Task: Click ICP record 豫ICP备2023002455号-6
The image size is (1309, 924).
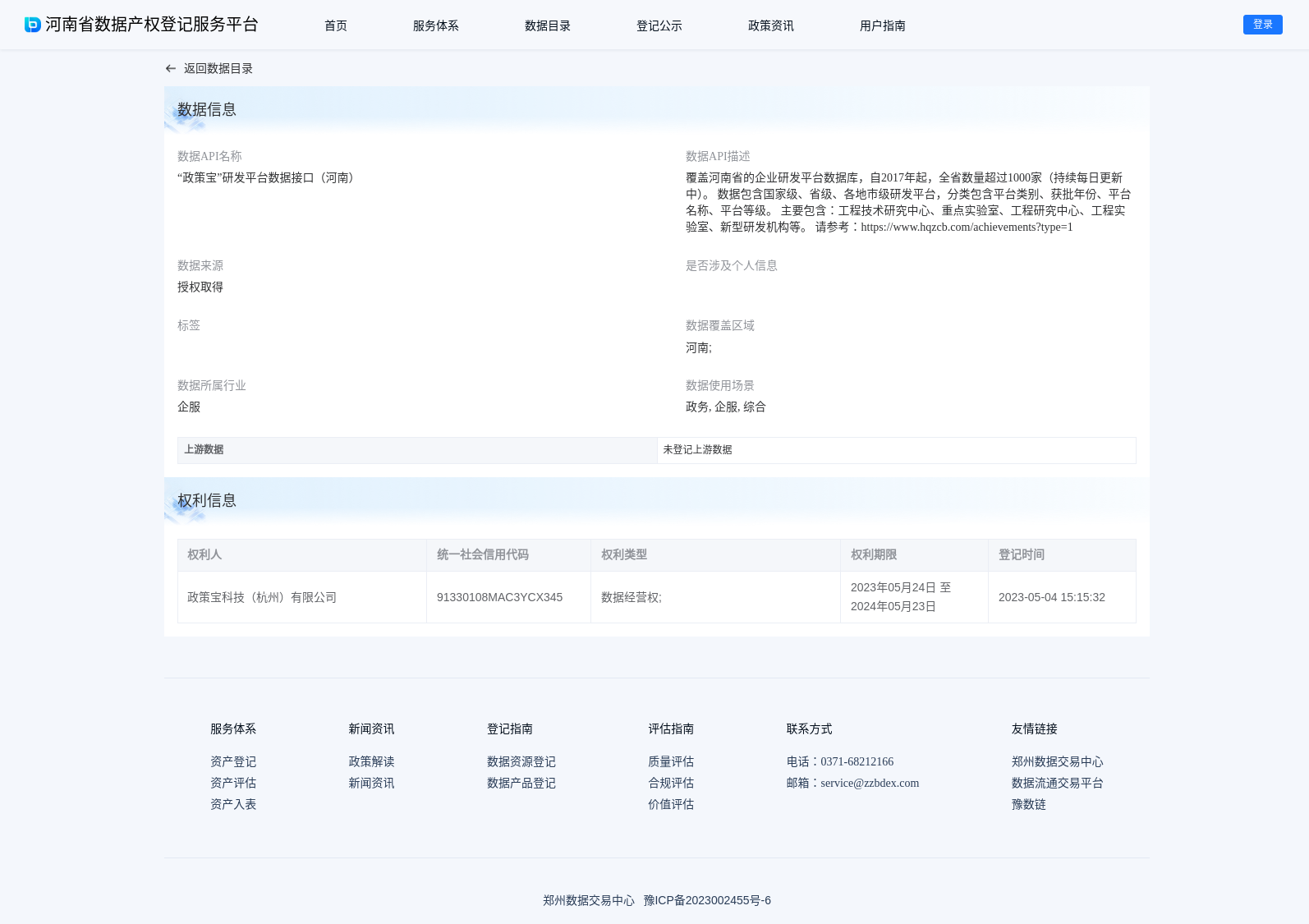Action: pyautogui.click(x=707, y=901)
